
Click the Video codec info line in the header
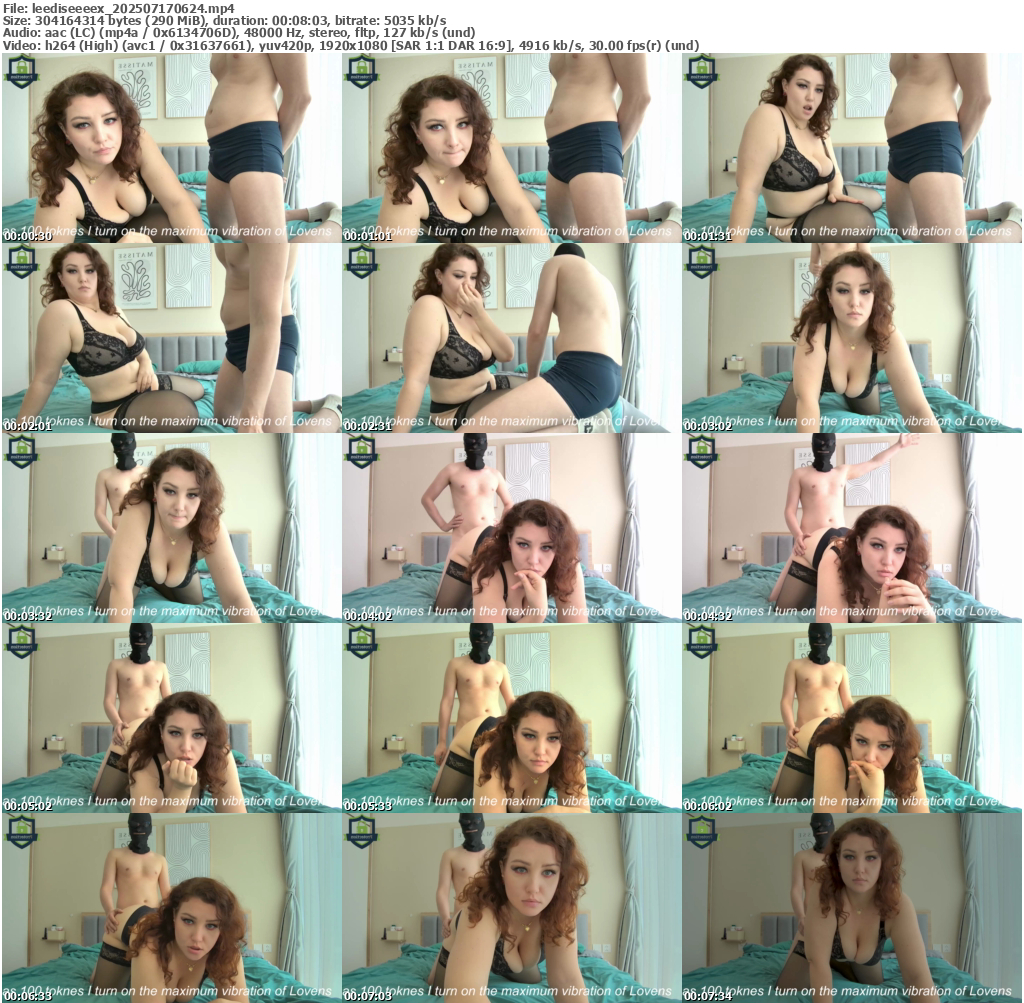[350, 45]
